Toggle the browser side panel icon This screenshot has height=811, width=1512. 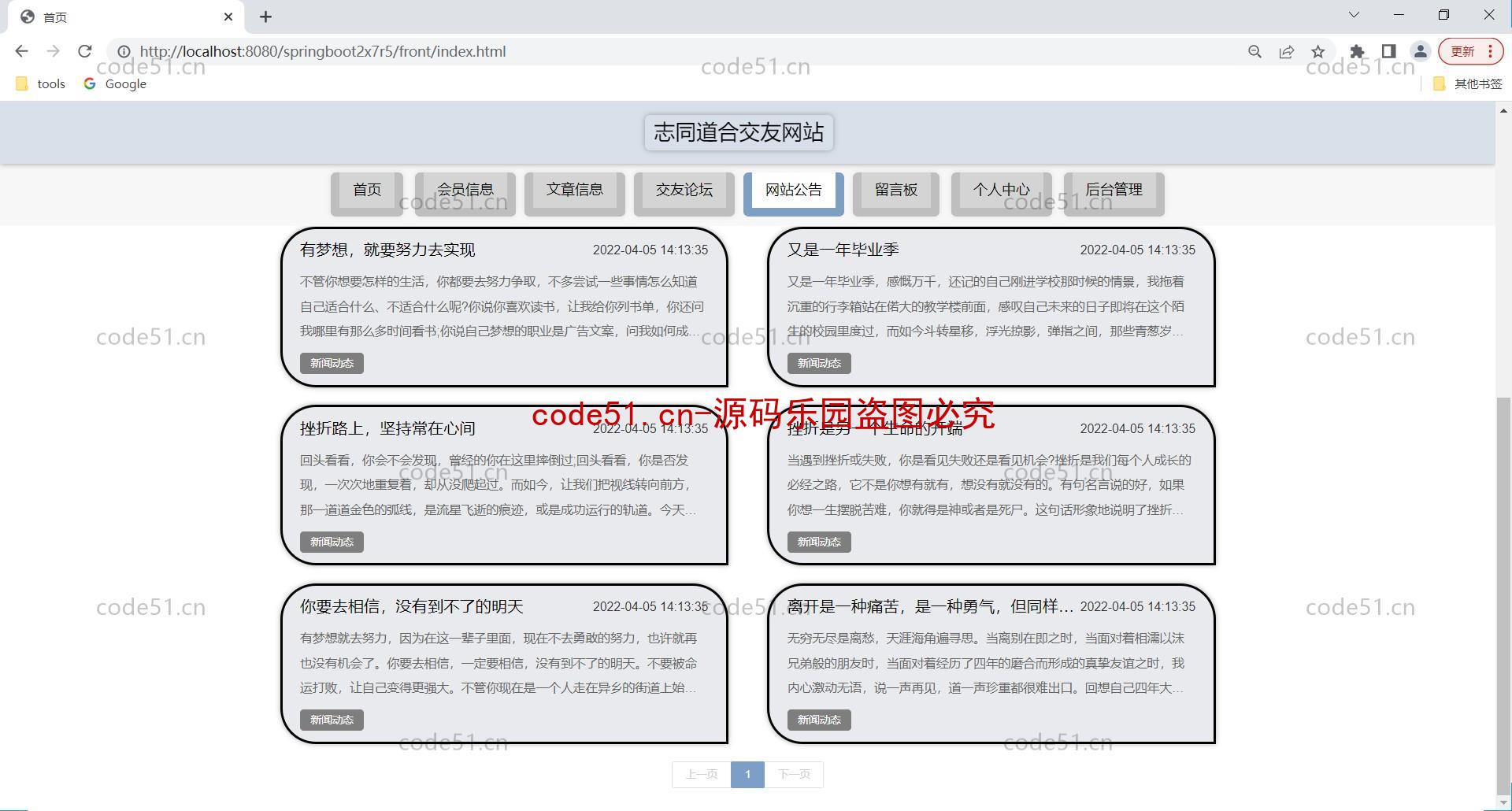[x=1388, y=51]
